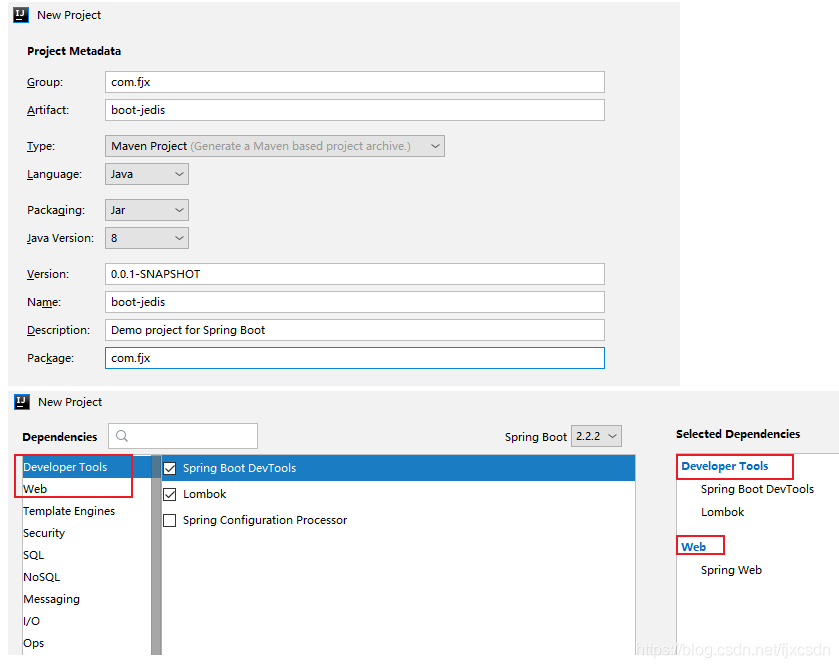The height and width of the screenshot is (668, 839).
Task: Click Web heading in Selected Dependencies
Action: click(693, 547)
